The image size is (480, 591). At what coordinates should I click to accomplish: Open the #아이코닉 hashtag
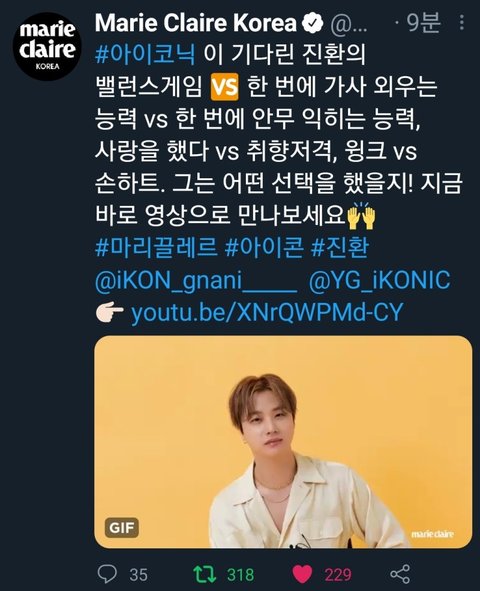point(145,55)
